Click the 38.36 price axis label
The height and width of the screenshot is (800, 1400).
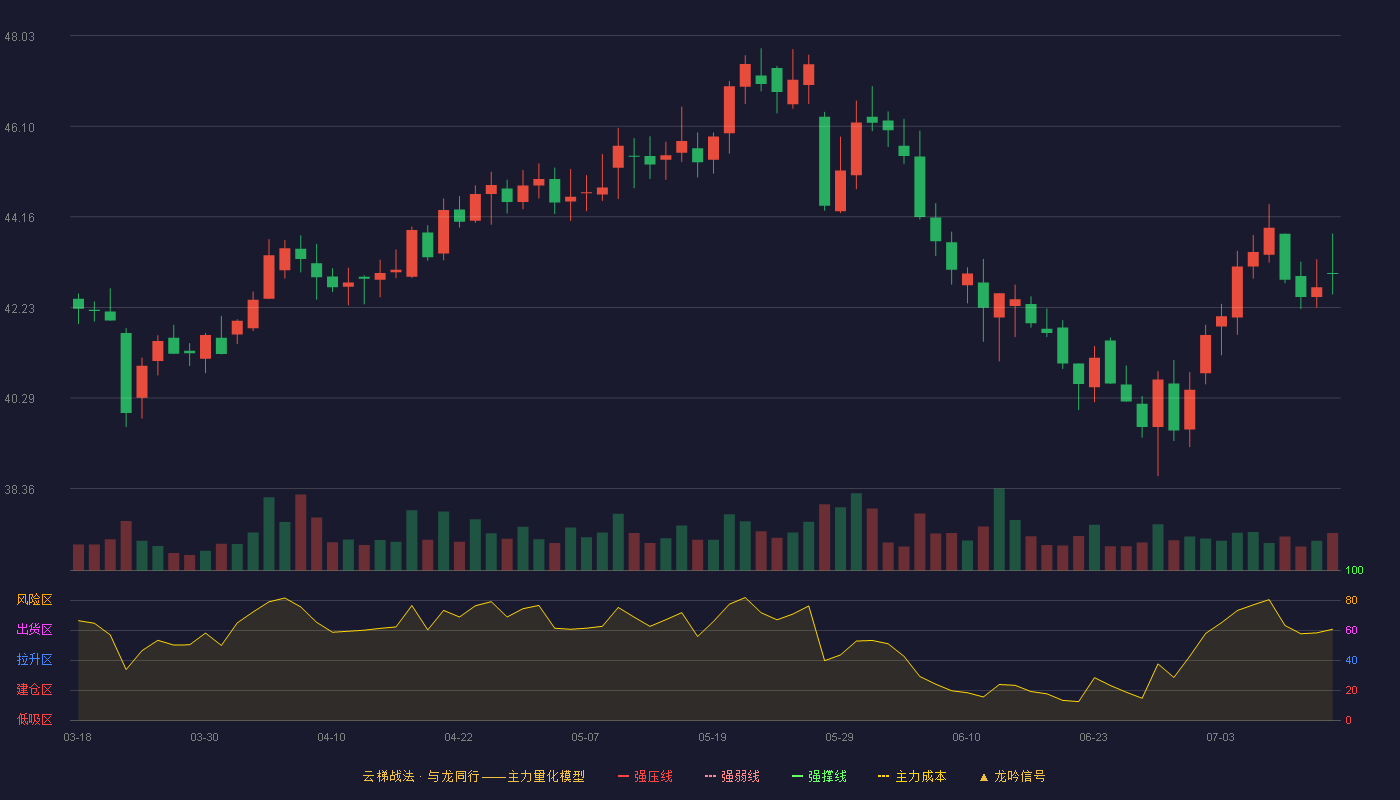[19, 489]
